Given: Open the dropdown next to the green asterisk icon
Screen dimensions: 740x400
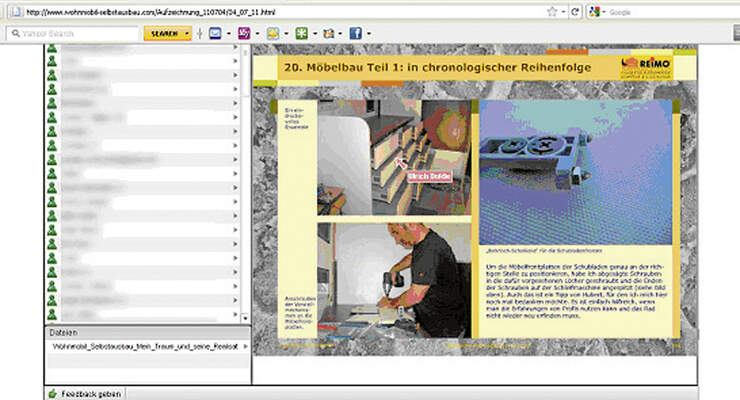Looking at the screenshot, I should tap(315, 33).
